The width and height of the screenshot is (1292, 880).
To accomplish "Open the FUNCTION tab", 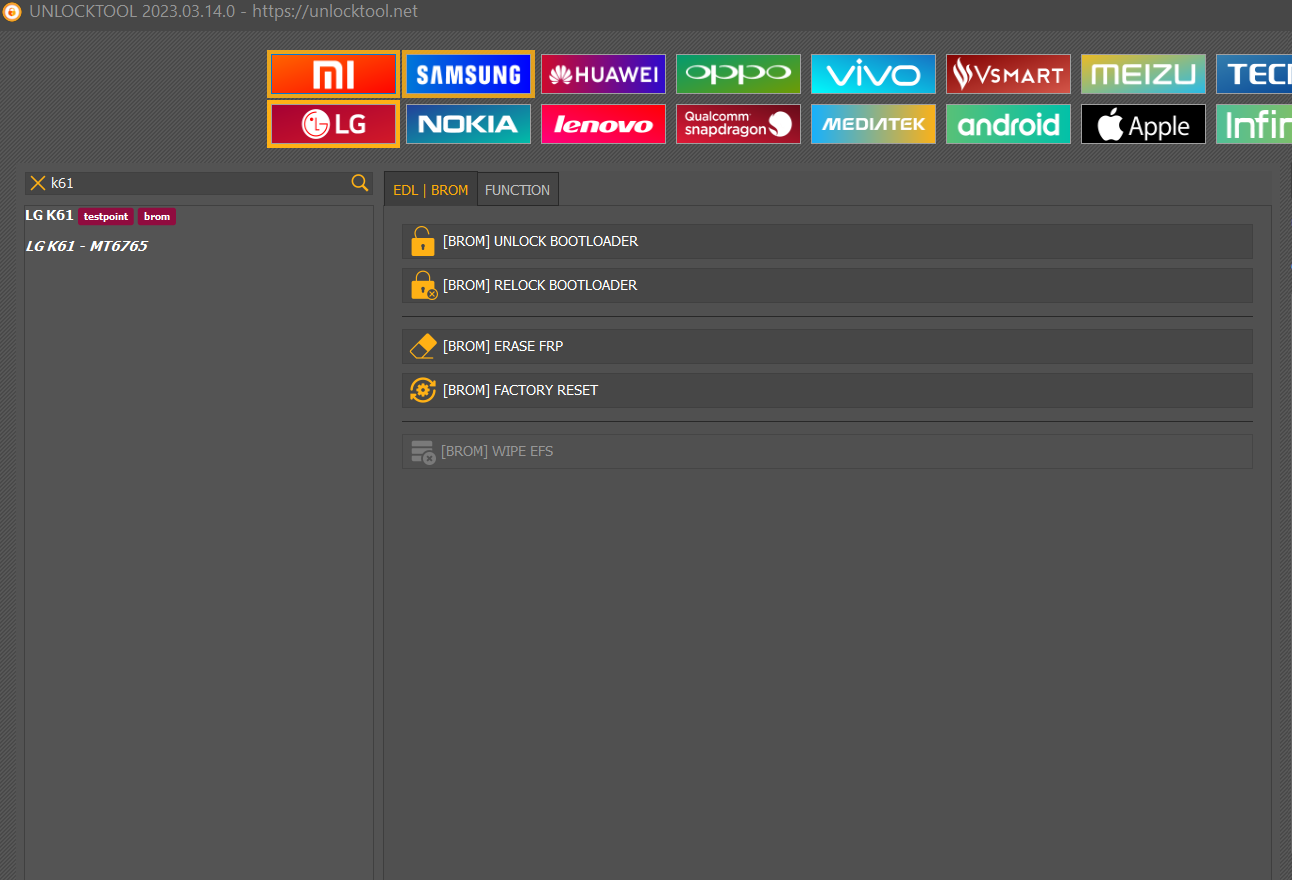I will 517,190.
